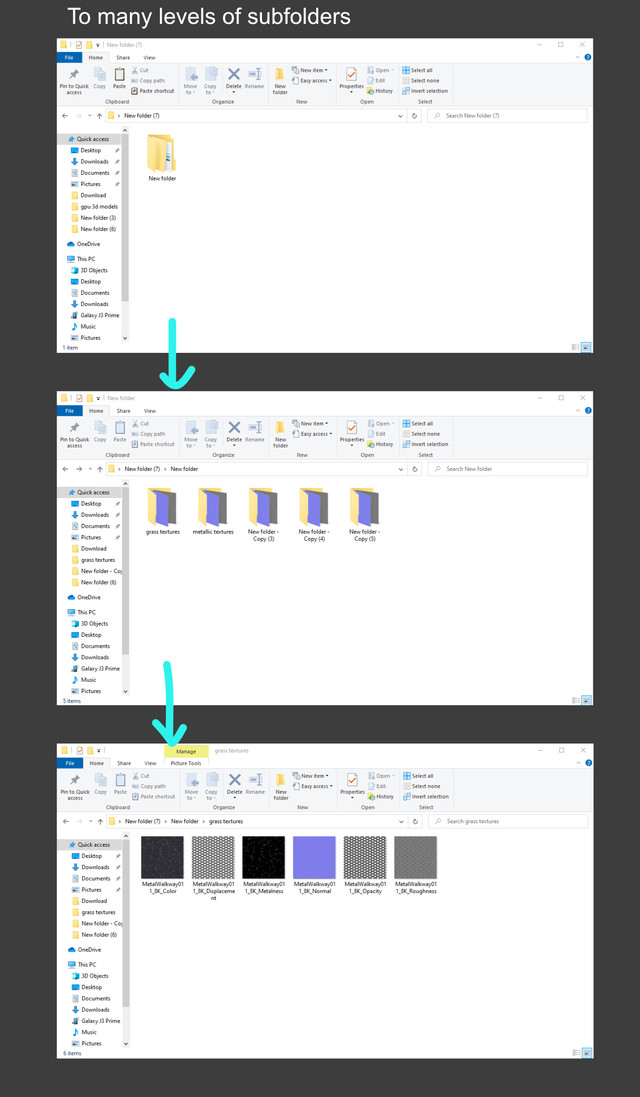640x1097 pixels.
Task: Click the Back arrow in the grass textures window
Action: pyautogui.click(x=66, y=821)
